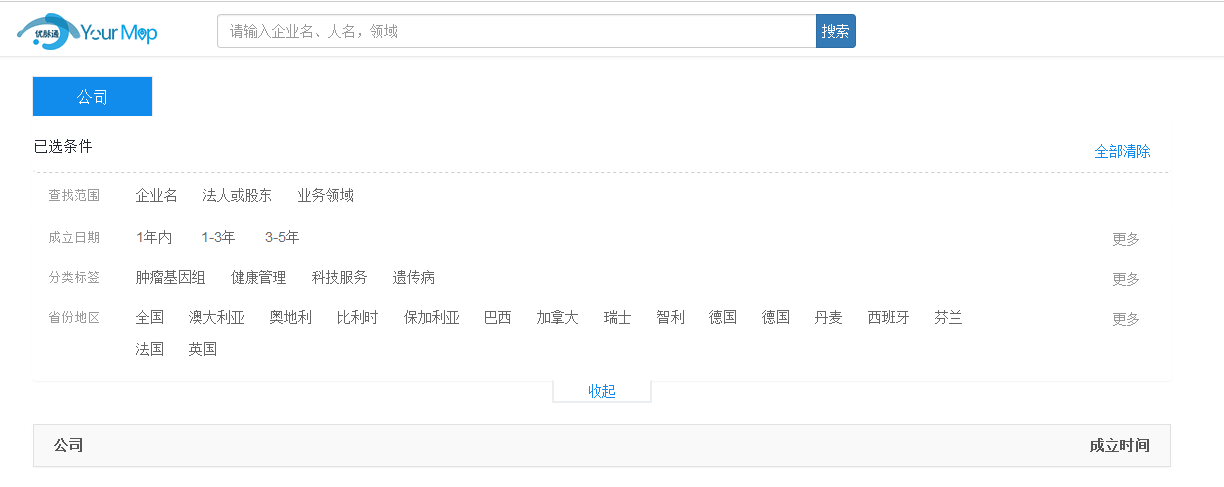
Task: Choose the 健康管理 category tag
Action: pyautogui.click(x=258, y=278)
